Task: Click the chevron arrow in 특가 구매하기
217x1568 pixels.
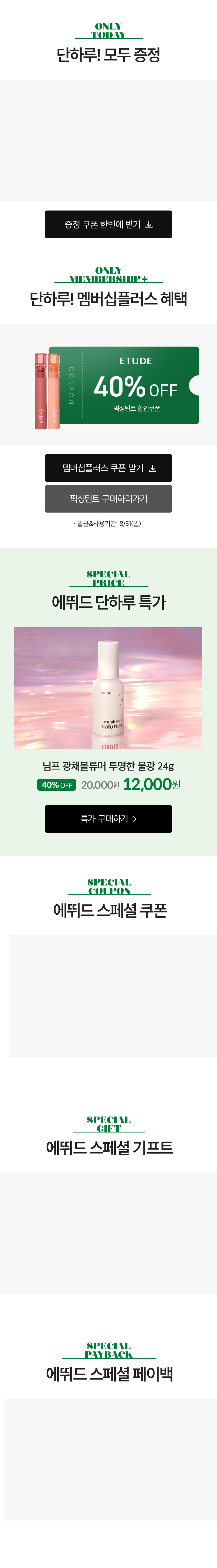Action: [x=135, y=819]
